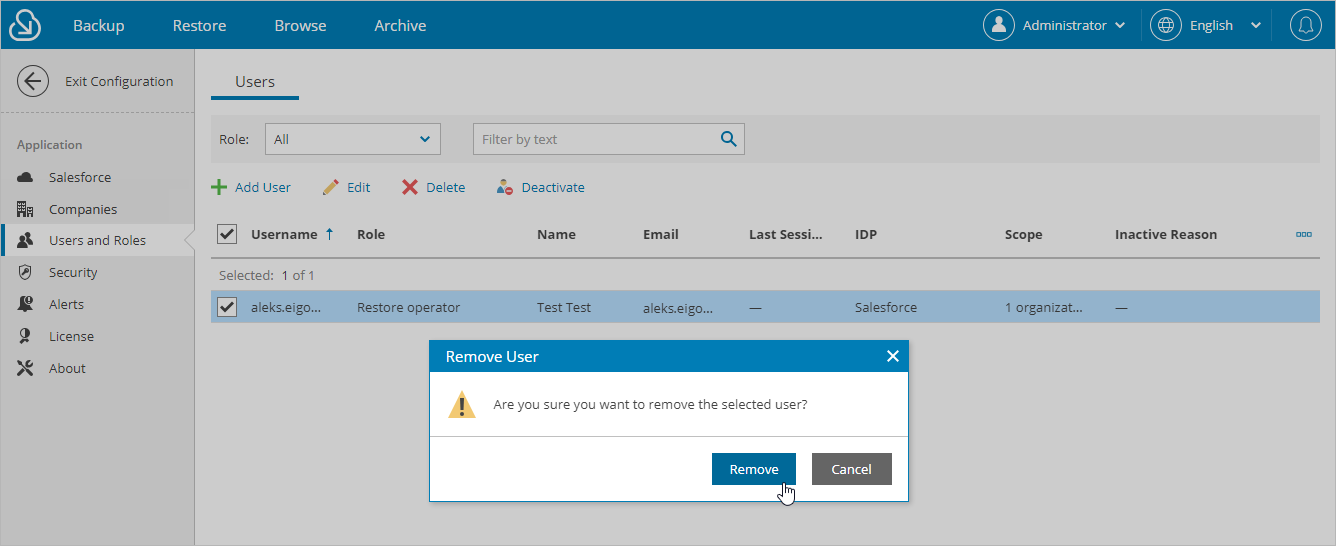Screen dimensions: 1336x546
Task: Click the Veeam cloud logo icon
Action: pos(25,25)
